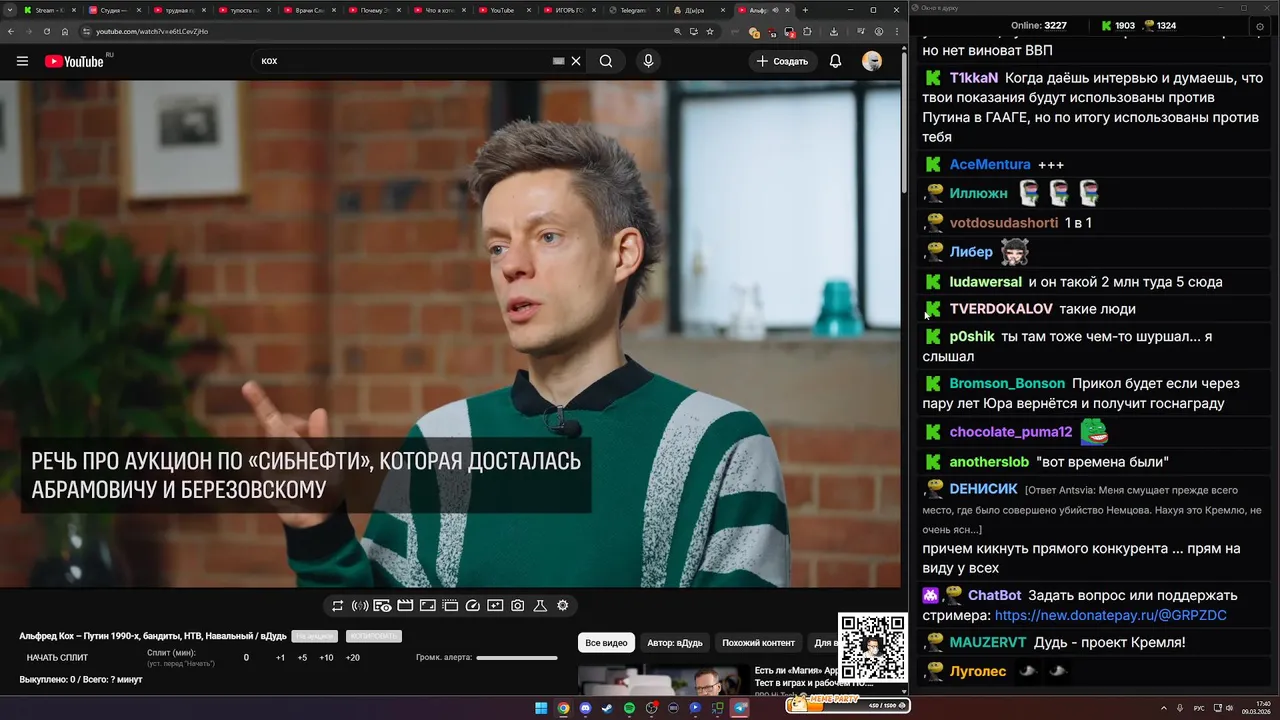Click username AceMentura in chat
This screenshot has width=1280, height=720.
(990, 164)
